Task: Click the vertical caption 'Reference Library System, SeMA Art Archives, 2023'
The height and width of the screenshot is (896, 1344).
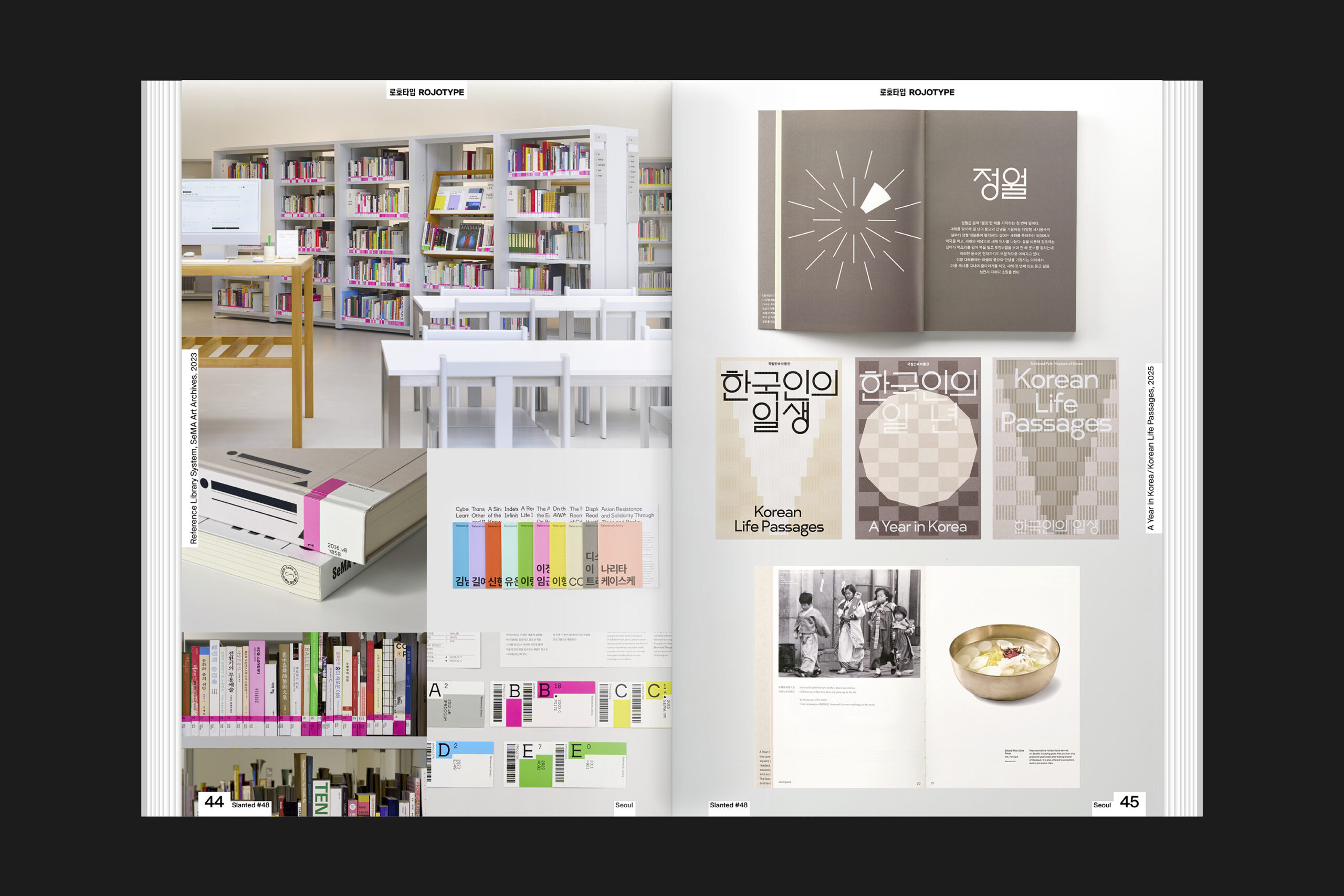Action: (x=194, y=448)
